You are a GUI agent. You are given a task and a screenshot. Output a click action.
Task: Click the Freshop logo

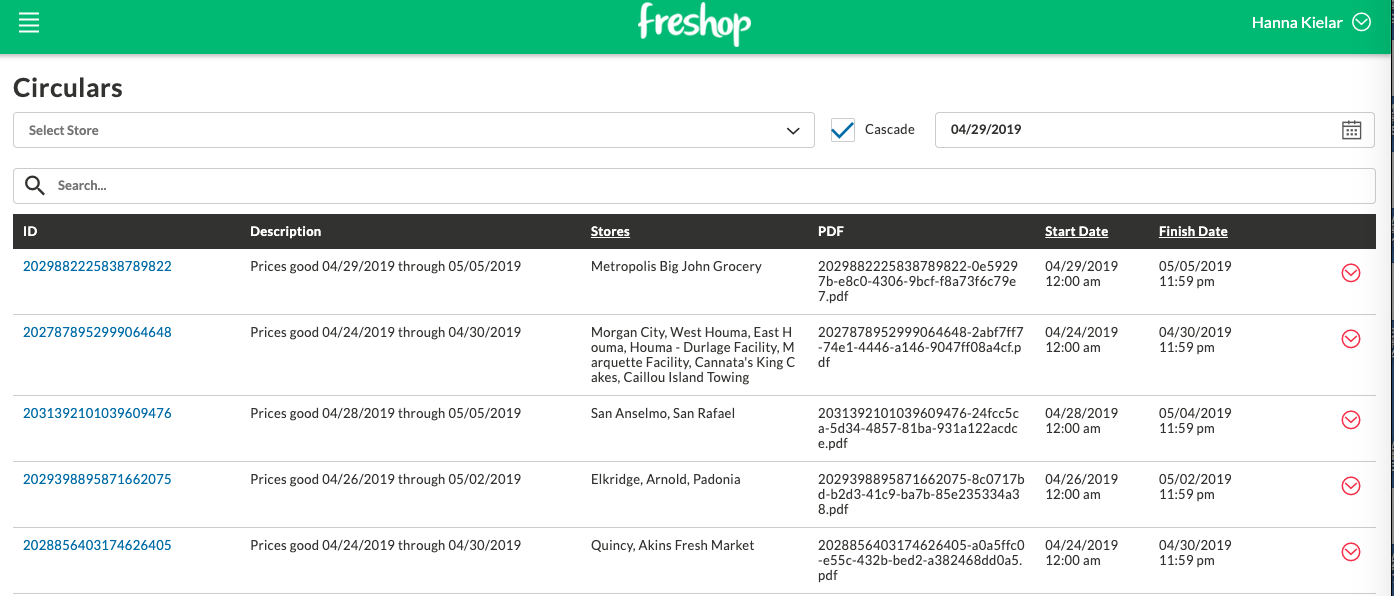694,23
